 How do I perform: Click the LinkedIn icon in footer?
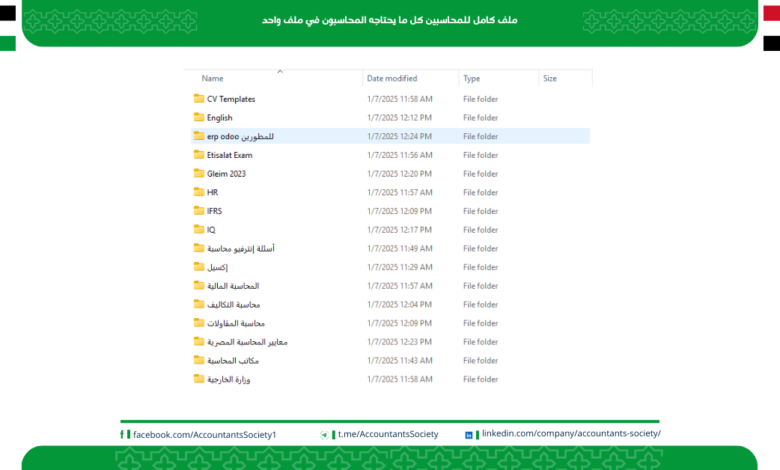pyautogui.click(x=469, y=435)
